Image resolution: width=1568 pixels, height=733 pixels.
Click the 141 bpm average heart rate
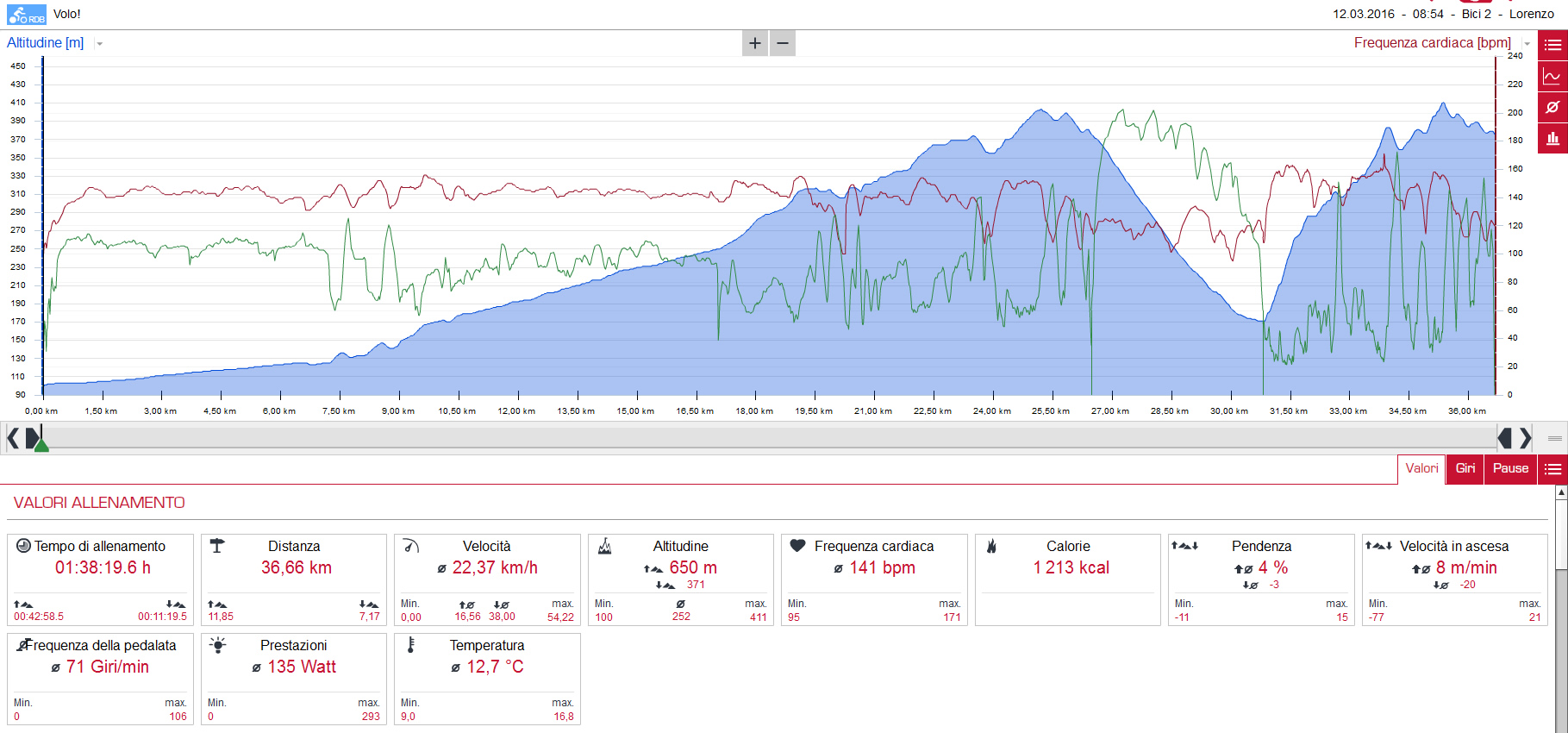pyautogui.click(x=882, y=567)
